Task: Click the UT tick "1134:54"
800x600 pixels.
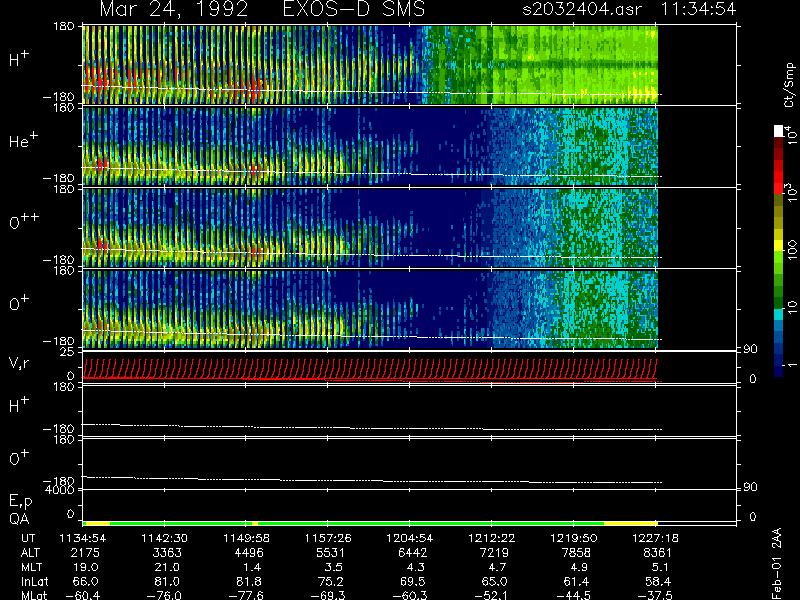Action: [83, 538]
